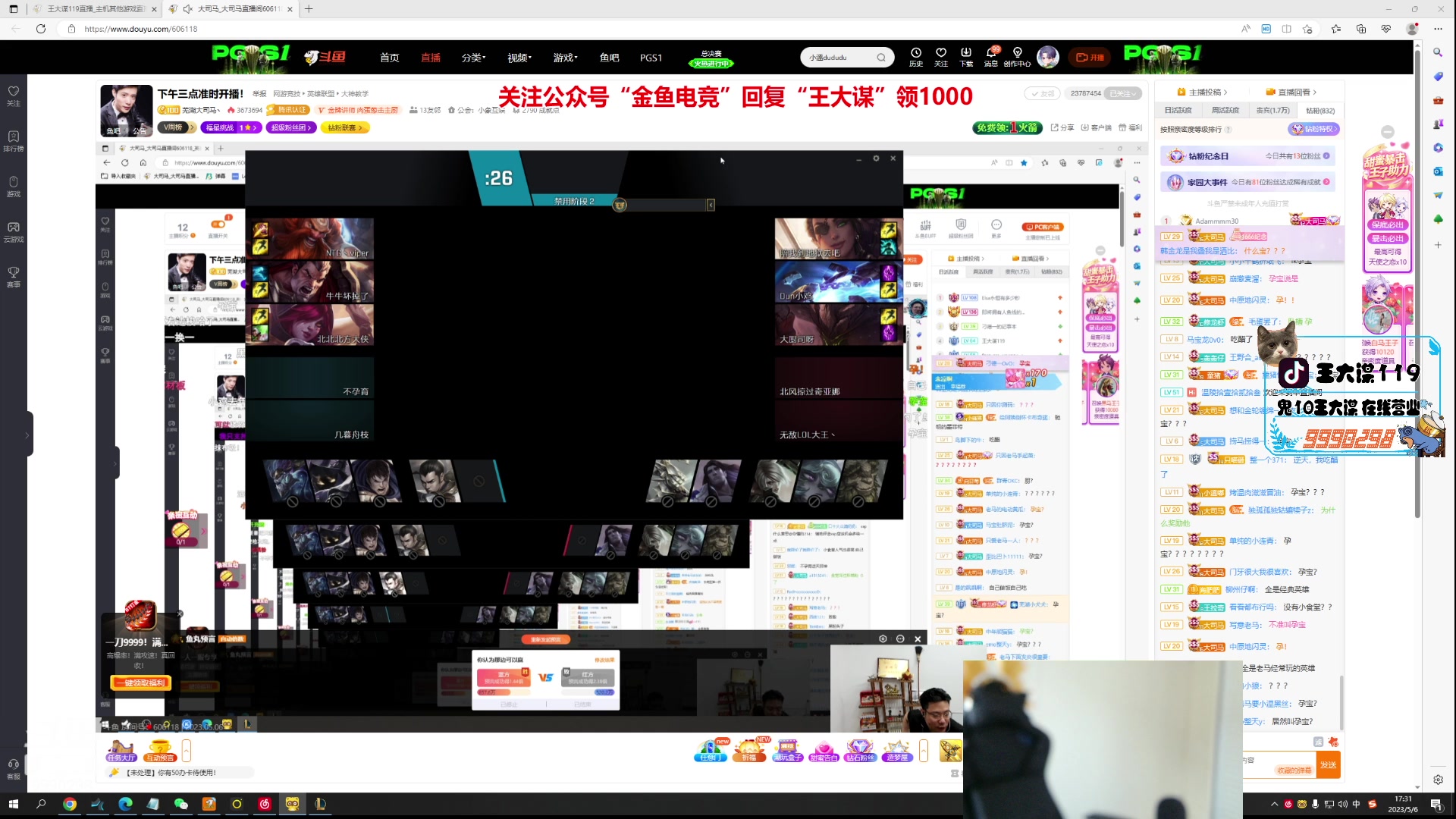
Task: Click the 客户端 client download icon
Action: [1096, 127]
